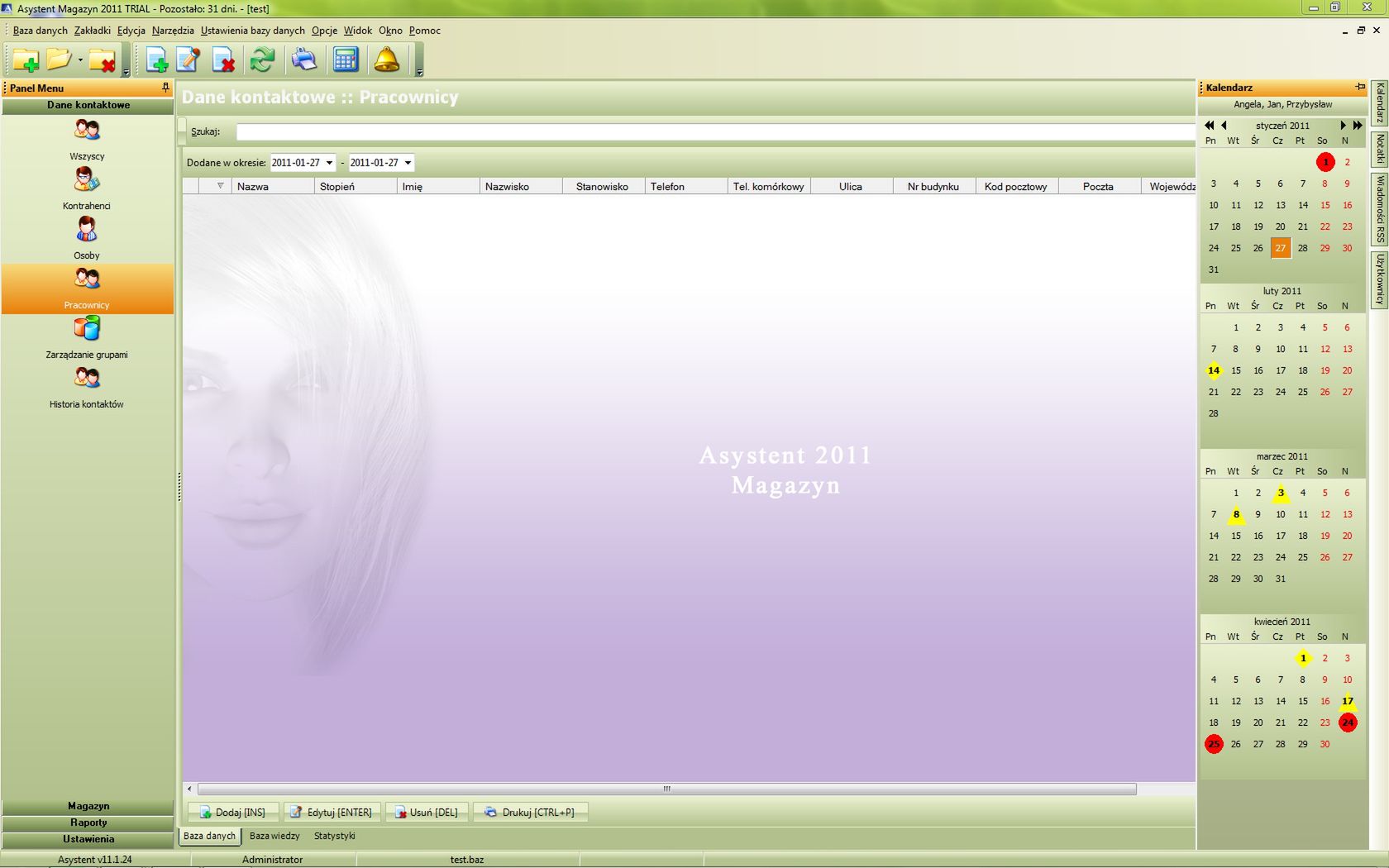Open the Wiadomości RSS side tab
1389x868 pixels.
point(1379,208)
